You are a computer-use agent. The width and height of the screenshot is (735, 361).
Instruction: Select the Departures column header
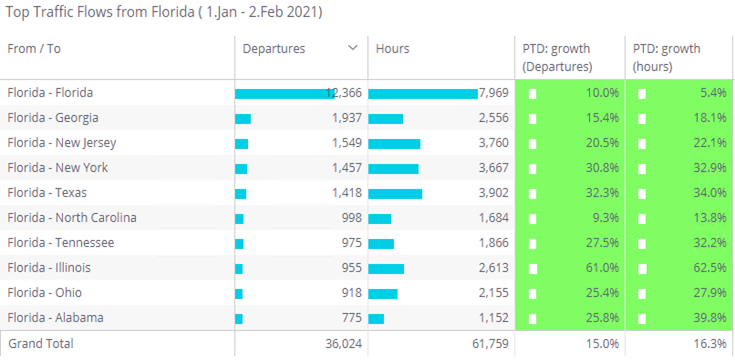point(274,49)
